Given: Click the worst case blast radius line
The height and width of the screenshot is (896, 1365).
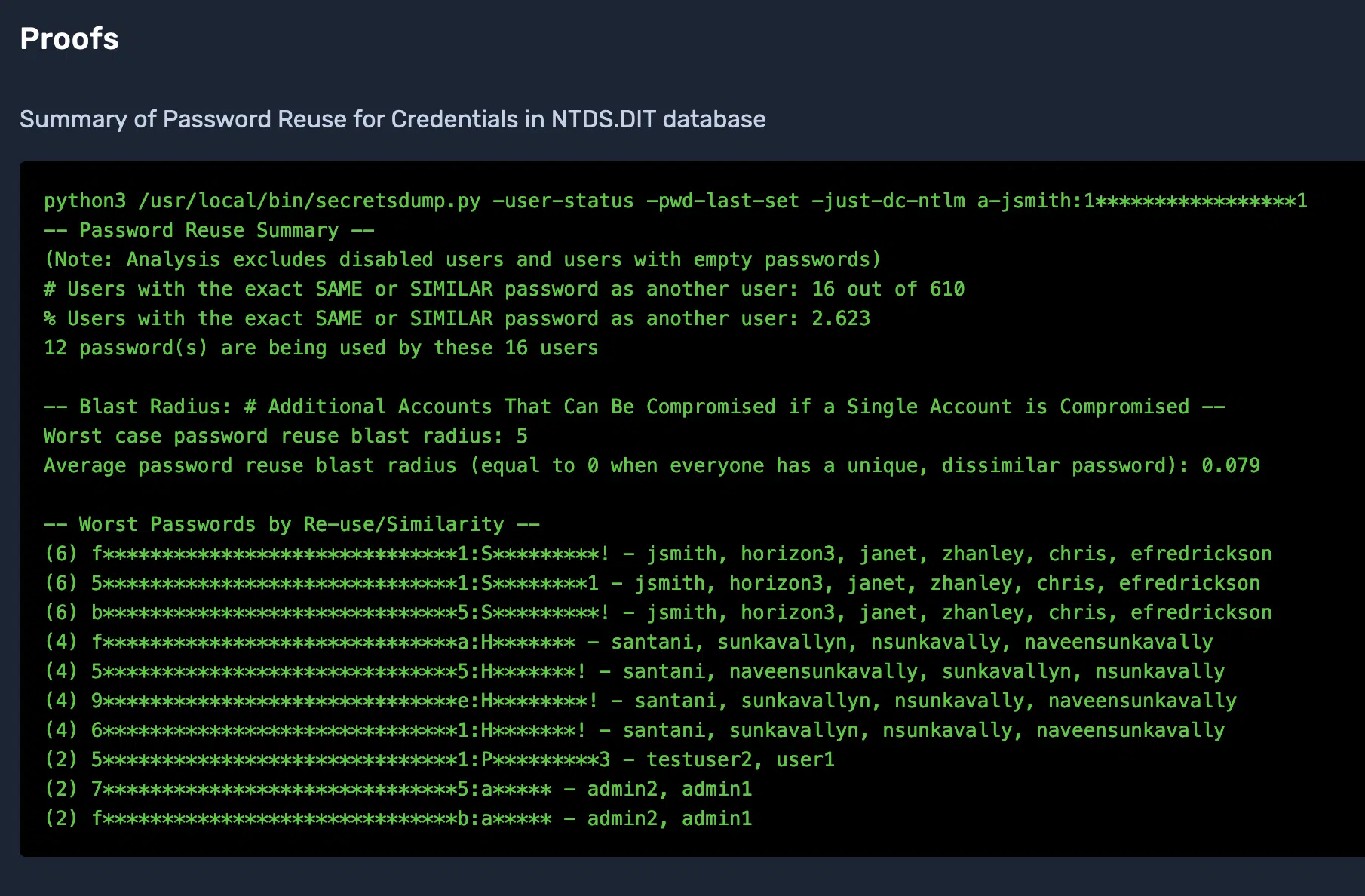Looking at the screenshot, I should pos(286,436).
